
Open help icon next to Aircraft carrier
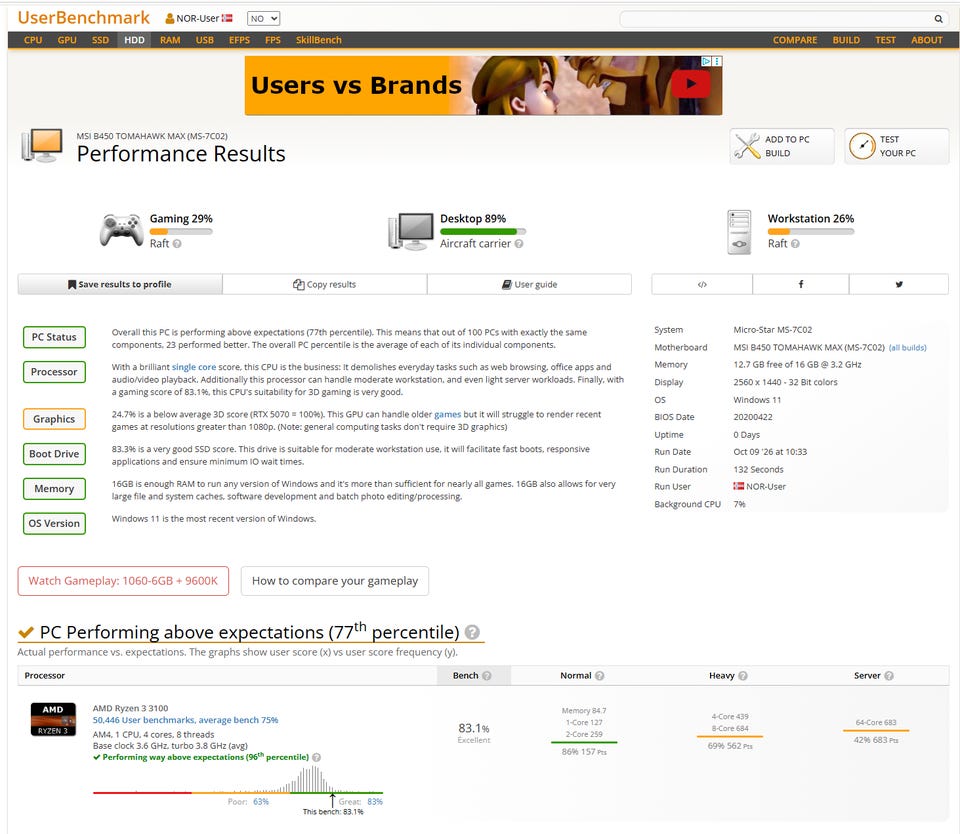(519, 244)
